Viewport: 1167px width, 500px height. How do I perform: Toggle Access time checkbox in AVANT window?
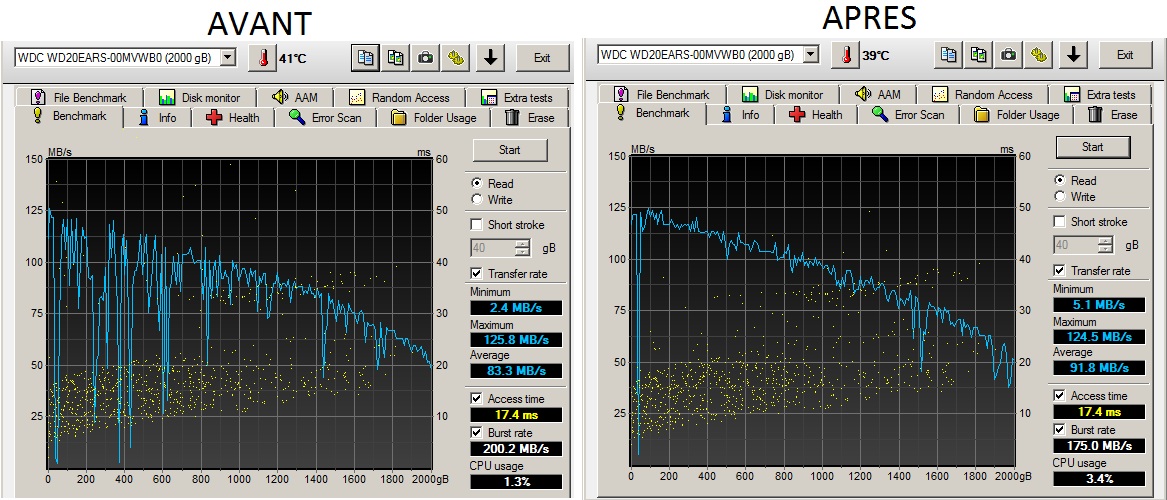pos(476,399)
